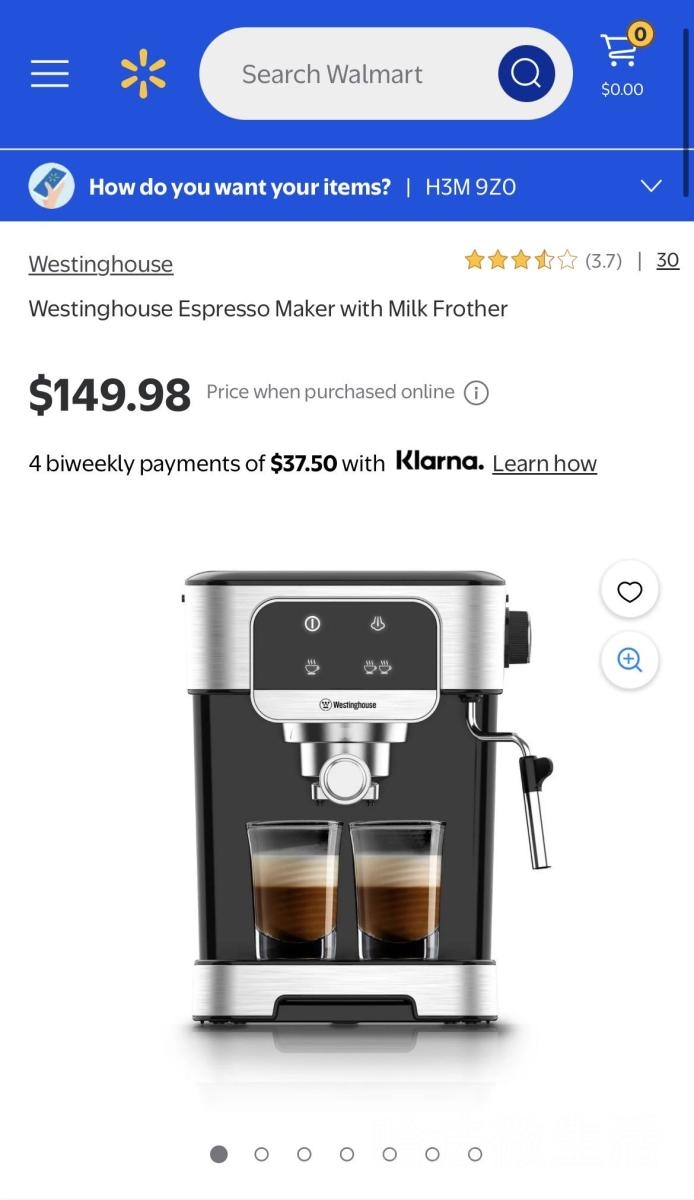
Task: Select the second image carousel dot
Action: point(261,1154)
